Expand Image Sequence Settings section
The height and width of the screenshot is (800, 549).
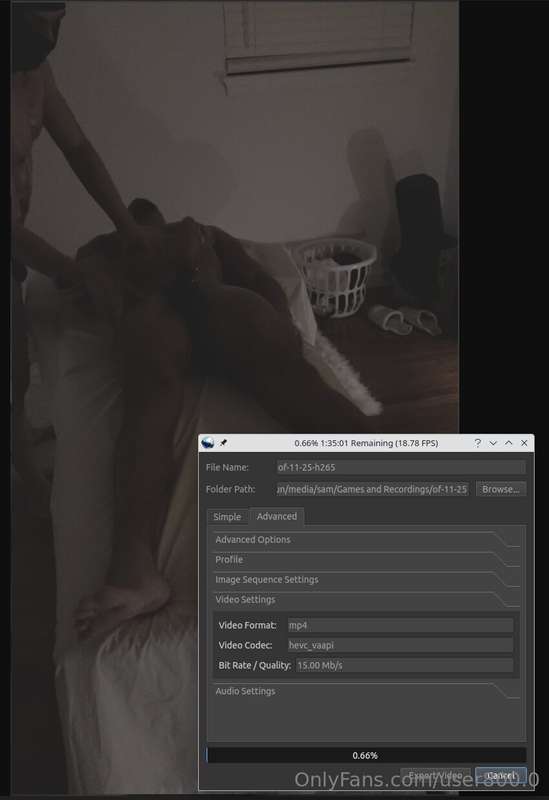pyautogui.click(x=366, y=580)
